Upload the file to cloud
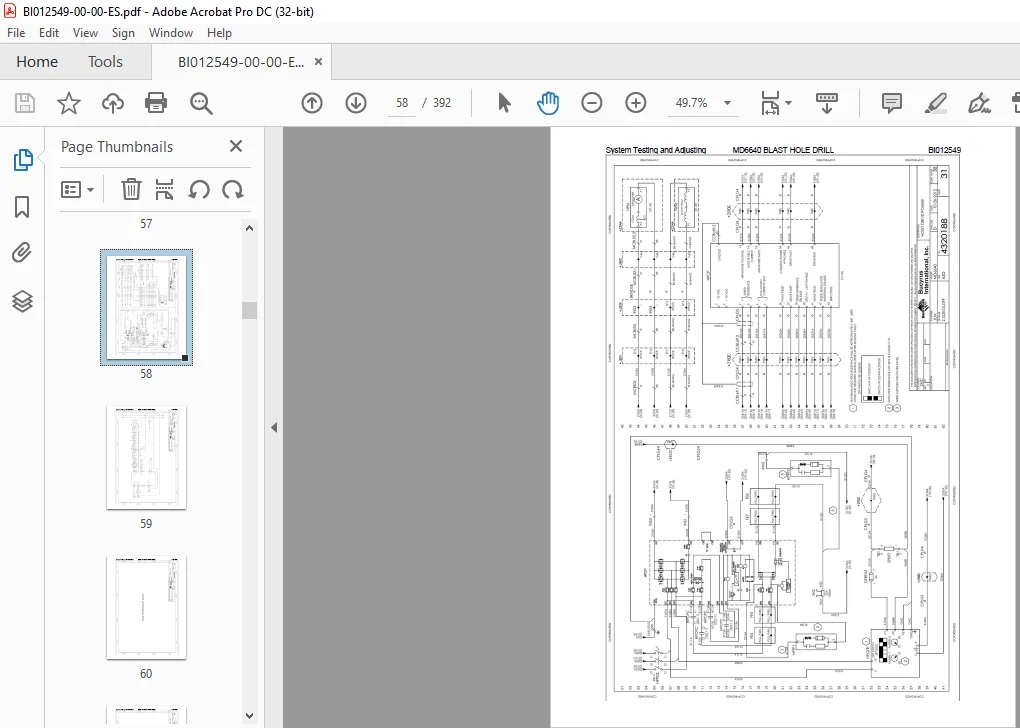The height and width of the screenshot is (728, 1020). coord(113,103)
